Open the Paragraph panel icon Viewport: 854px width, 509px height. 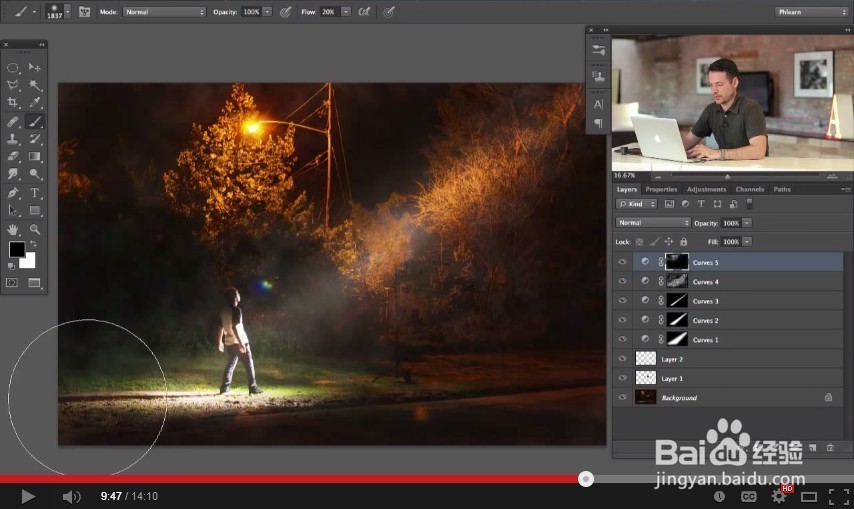tap(599, 124)
